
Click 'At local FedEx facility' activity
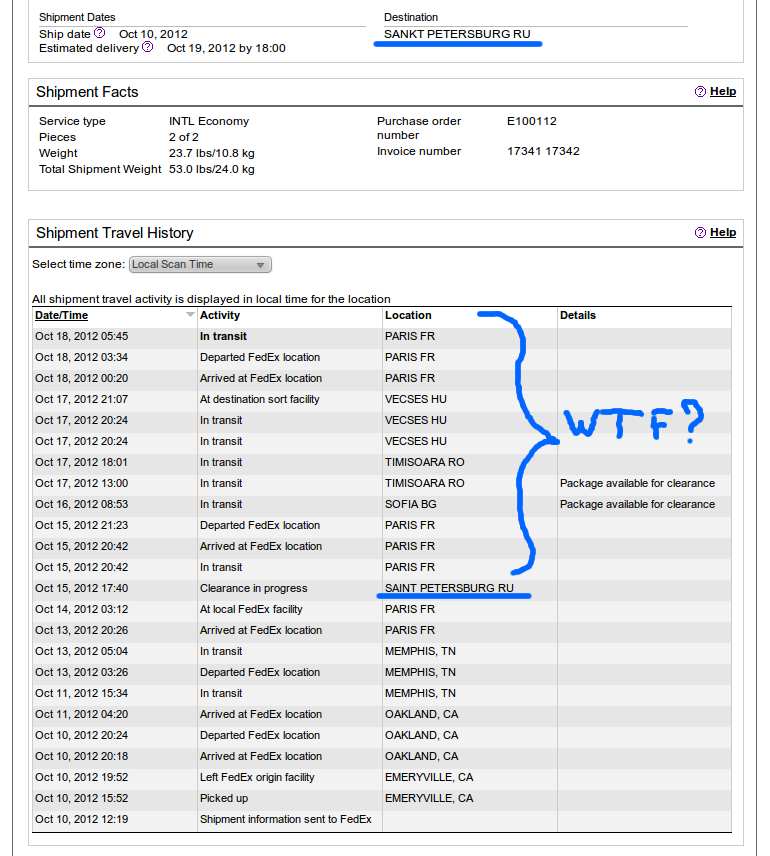(x=251, y=609)
